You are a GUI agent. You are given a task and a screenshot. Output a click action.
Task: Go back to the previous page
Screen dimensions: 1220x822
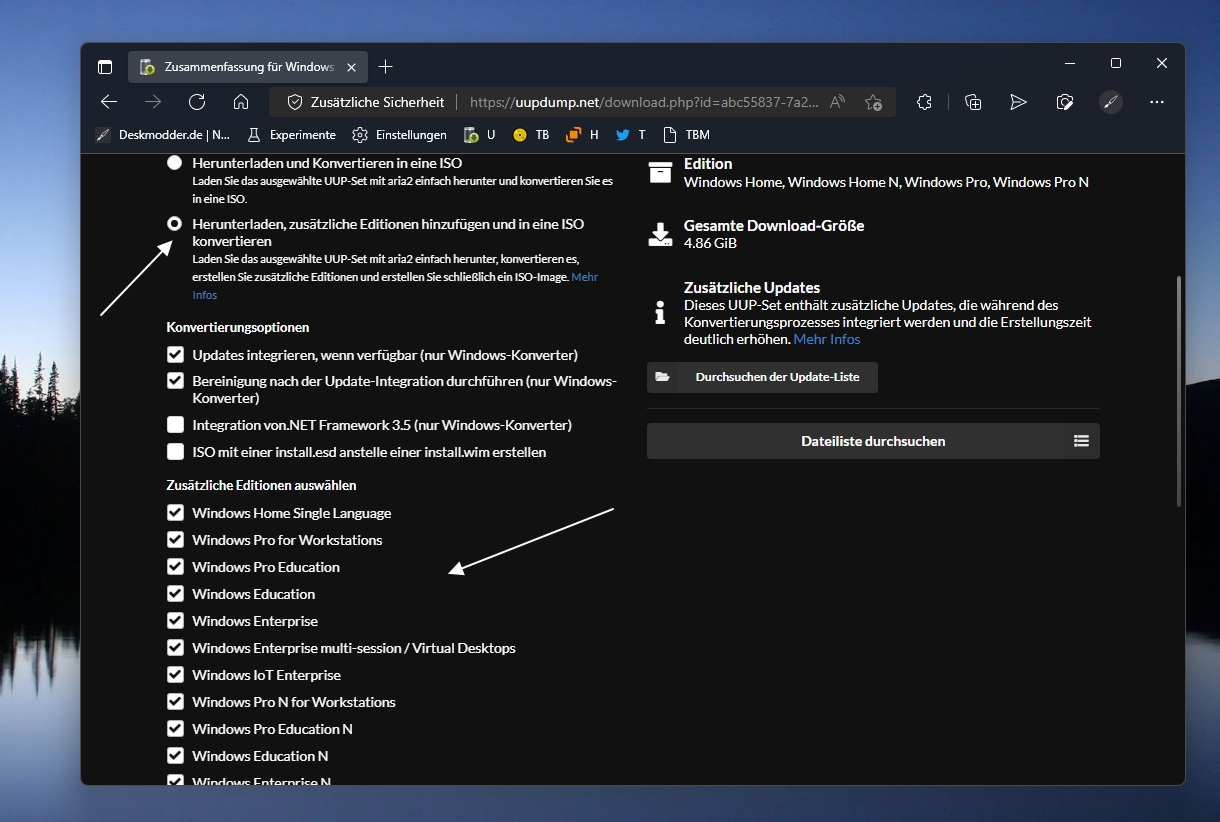tap(109, 102)
